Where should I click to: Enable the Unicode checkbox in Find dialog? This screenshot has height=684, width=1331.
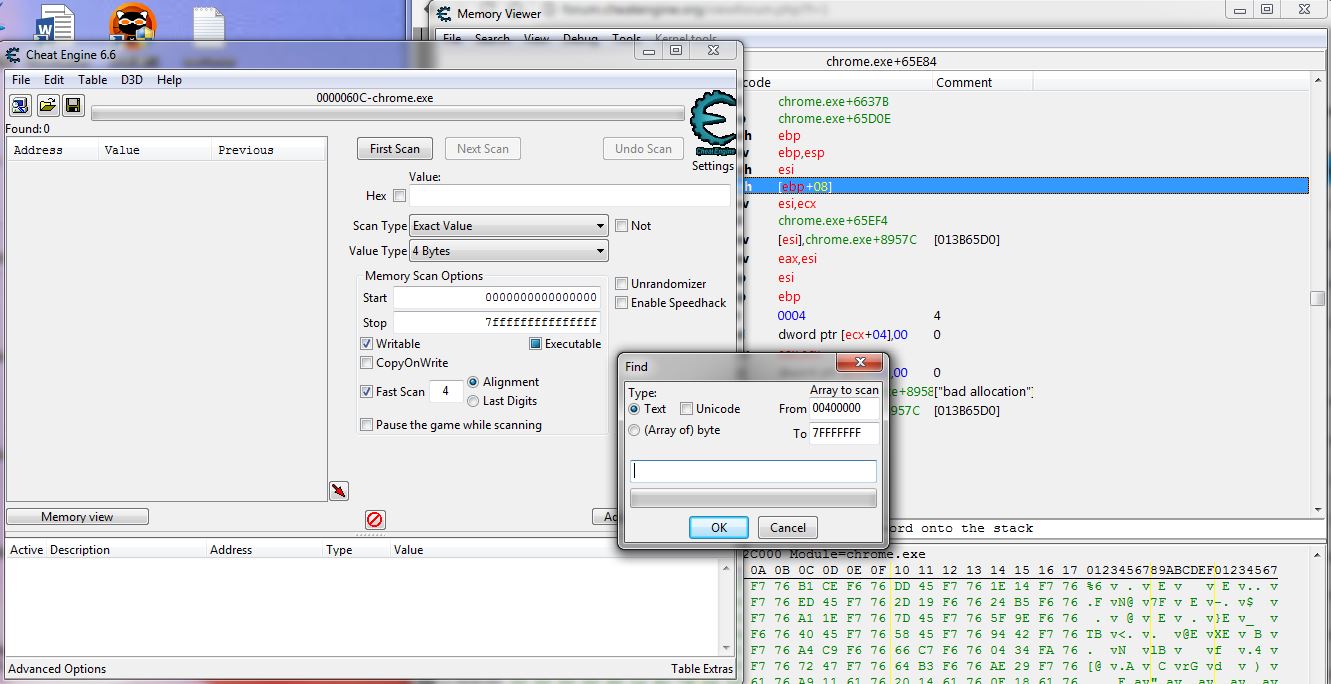point(686,409)
